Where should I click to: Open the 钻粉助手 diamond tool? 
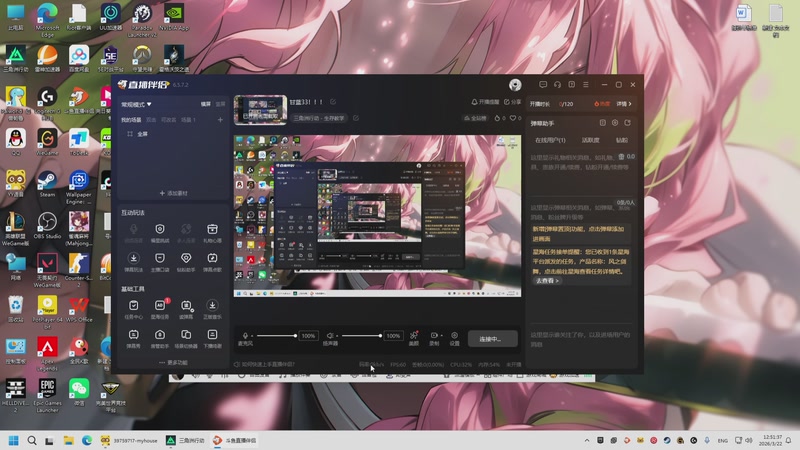pyautogui.click(x=186, y=262)
